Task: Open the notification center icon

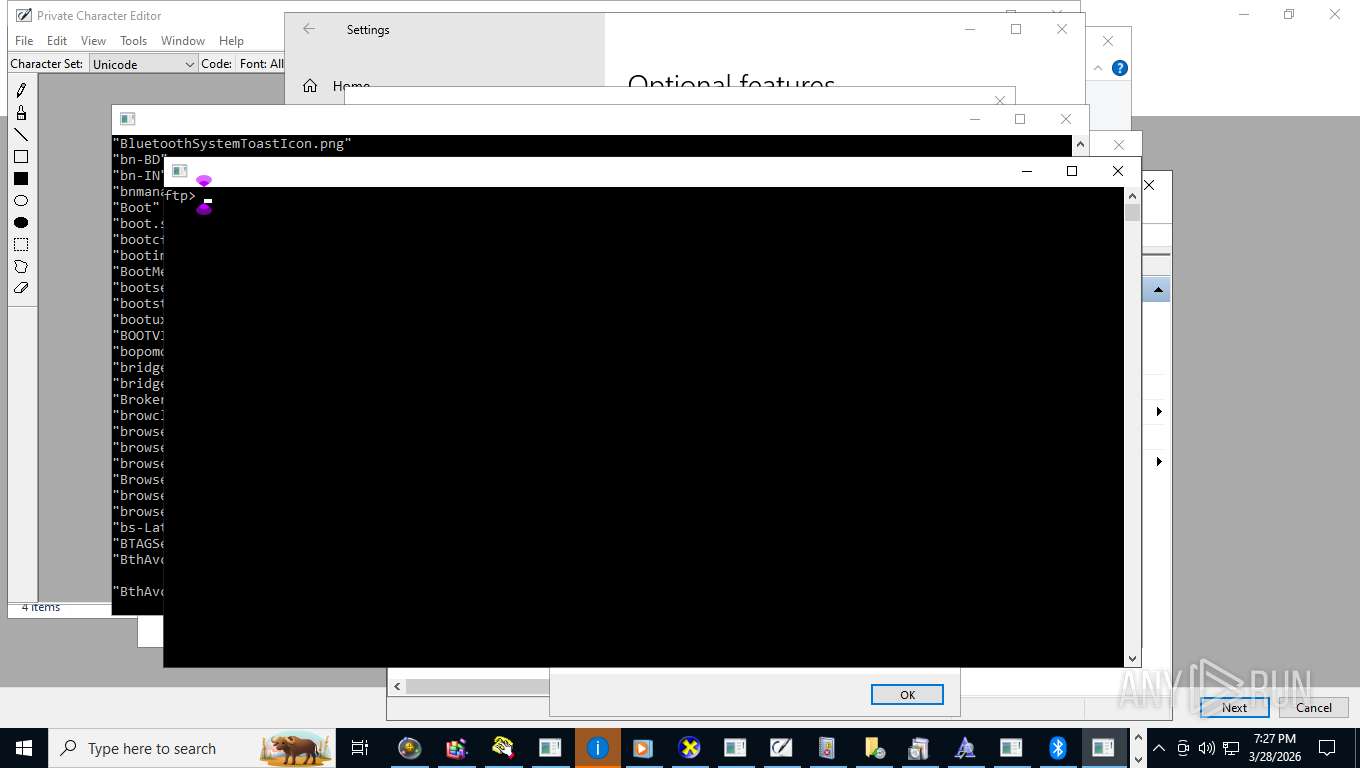Action: click(1327, 748)
